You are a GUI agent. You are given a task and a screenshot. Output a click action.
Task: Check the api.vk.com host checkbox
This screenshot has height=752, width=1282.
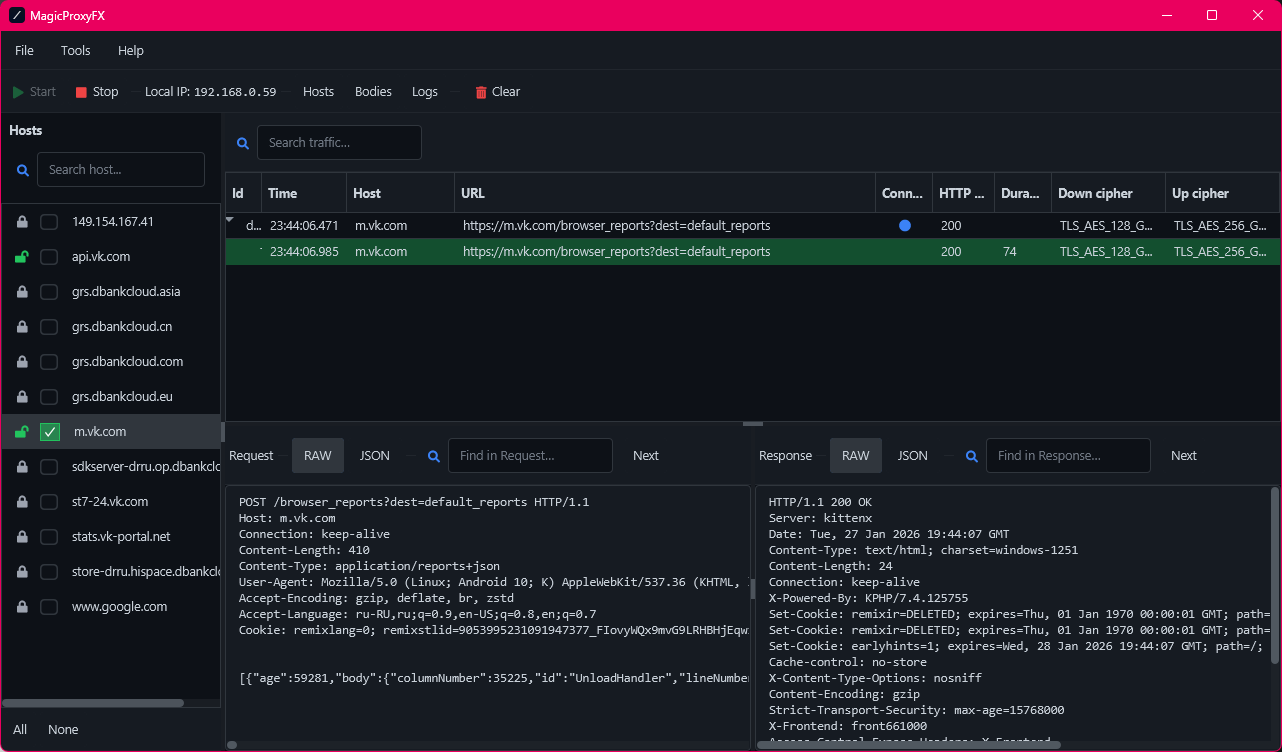(x=49, y=257)
